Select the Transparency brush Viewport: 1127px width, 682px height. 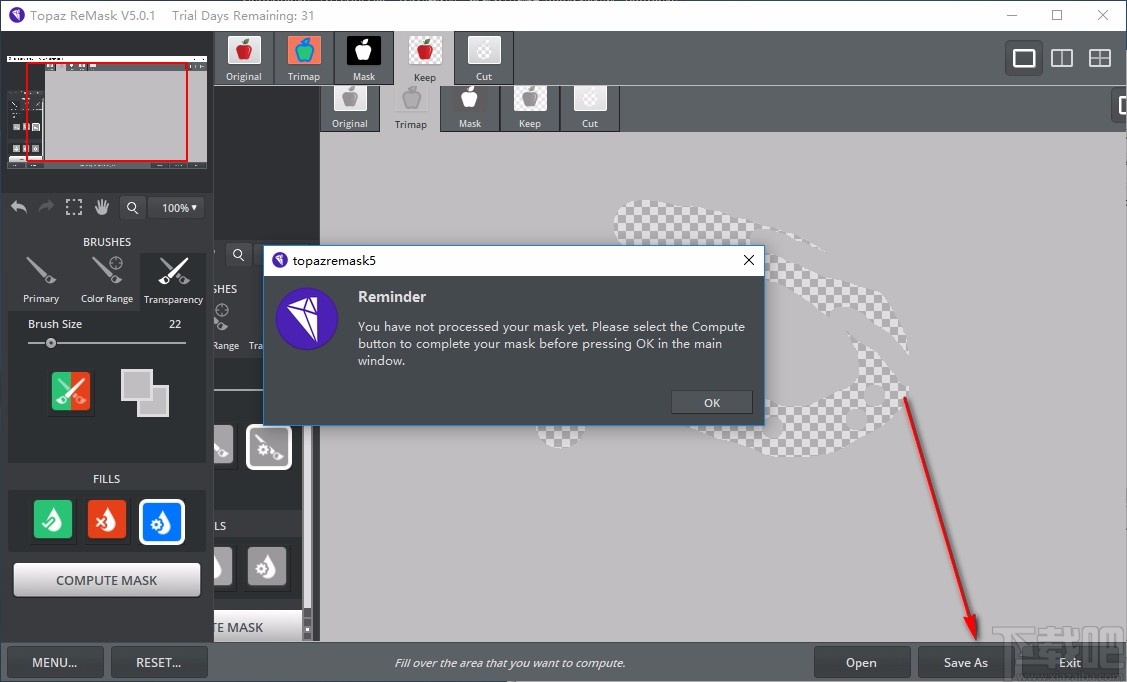point(173,280)
